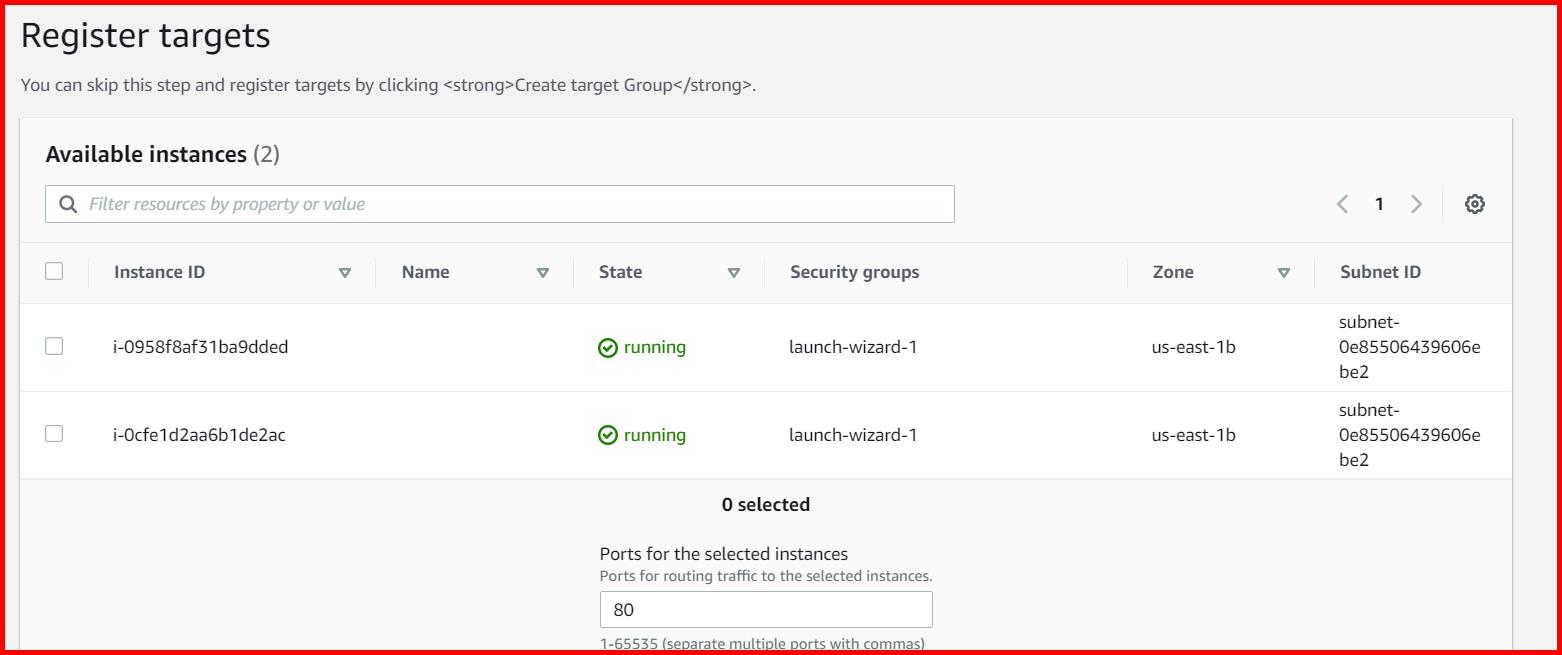
Task: Select the checkbox for instance i-0cfe1d2aa6b1de2ac
Action: 55,435
